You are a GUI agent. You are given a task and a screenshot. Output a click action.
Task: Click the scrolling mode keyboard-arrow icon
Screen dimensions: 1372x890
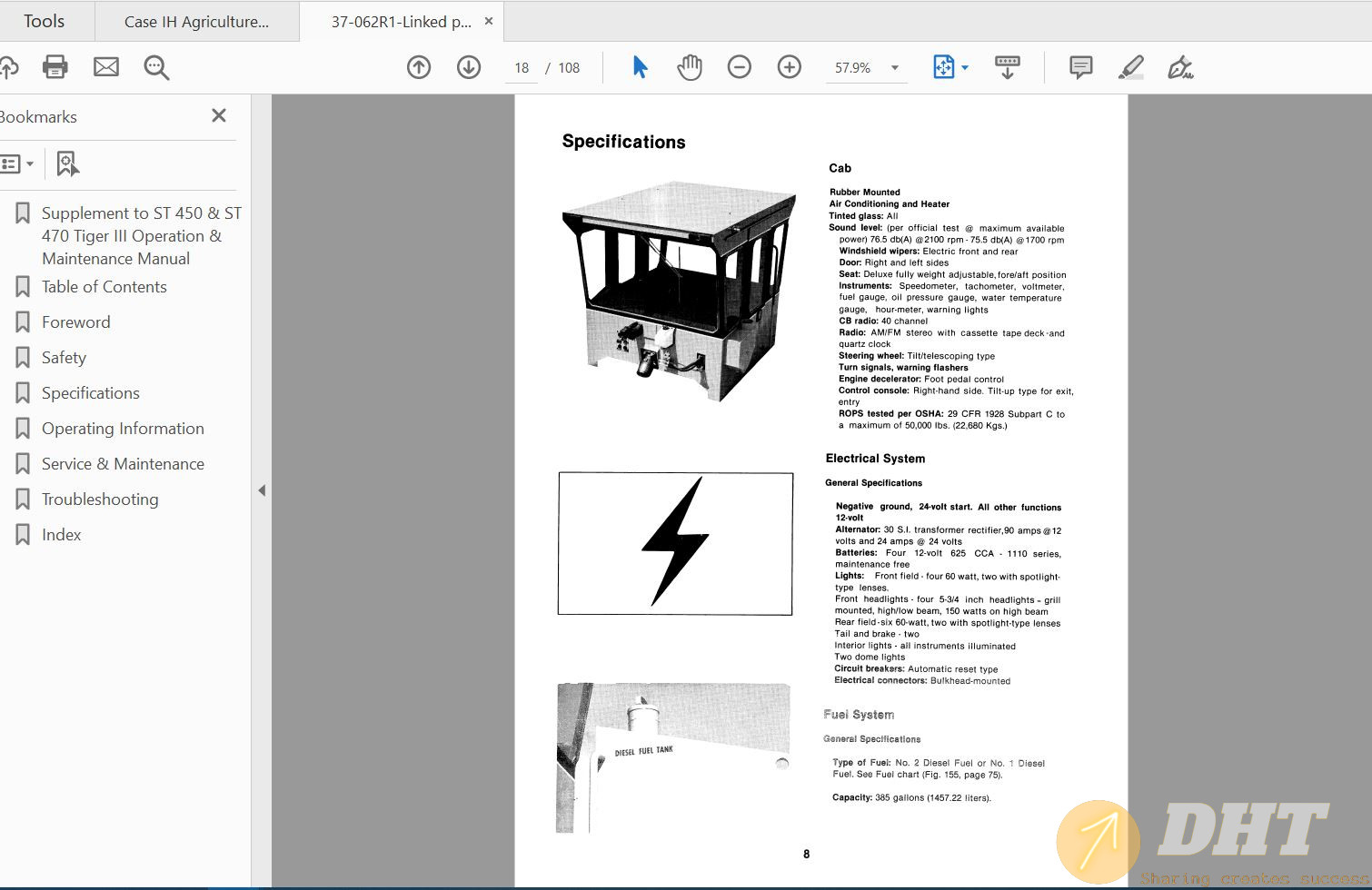pos(1008,67)
